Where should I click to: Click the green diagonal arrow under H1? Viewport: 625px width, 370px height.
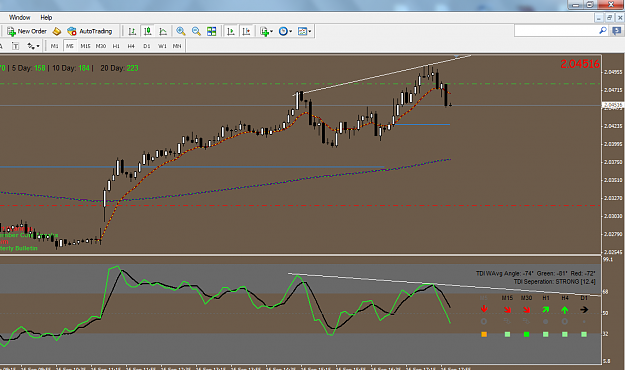pos(546,309)
